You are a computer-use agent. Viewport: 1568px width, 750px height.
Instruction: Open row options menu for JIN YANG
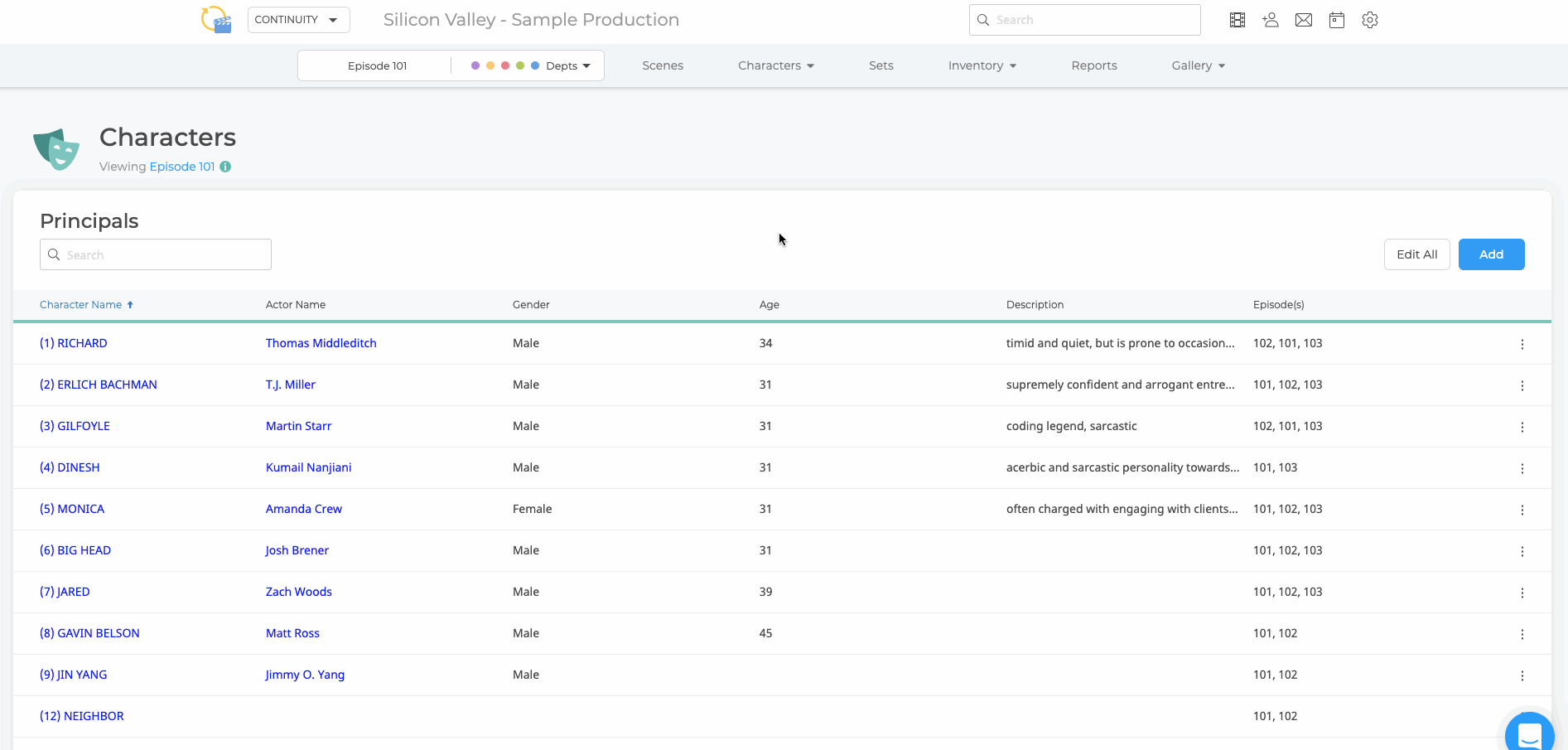click(1522, 675)
